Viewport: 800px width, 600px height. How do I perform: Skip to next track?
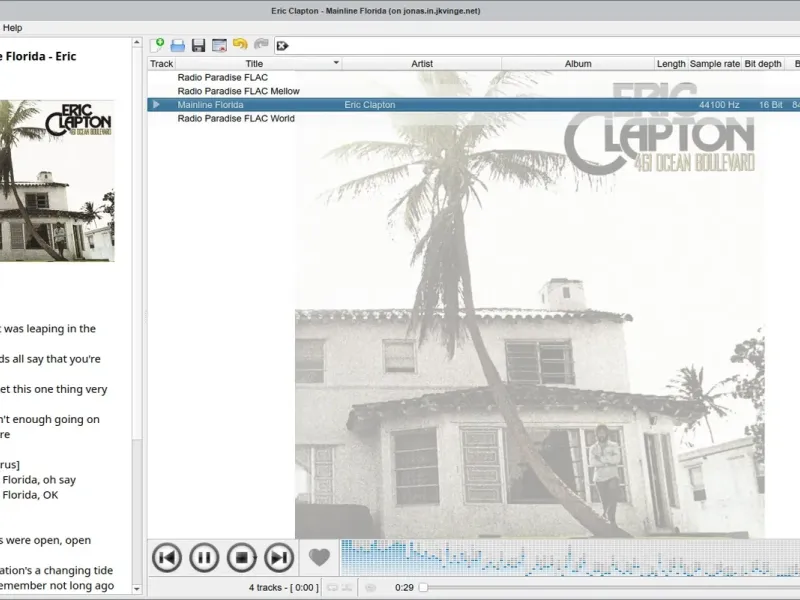(279, 557)
